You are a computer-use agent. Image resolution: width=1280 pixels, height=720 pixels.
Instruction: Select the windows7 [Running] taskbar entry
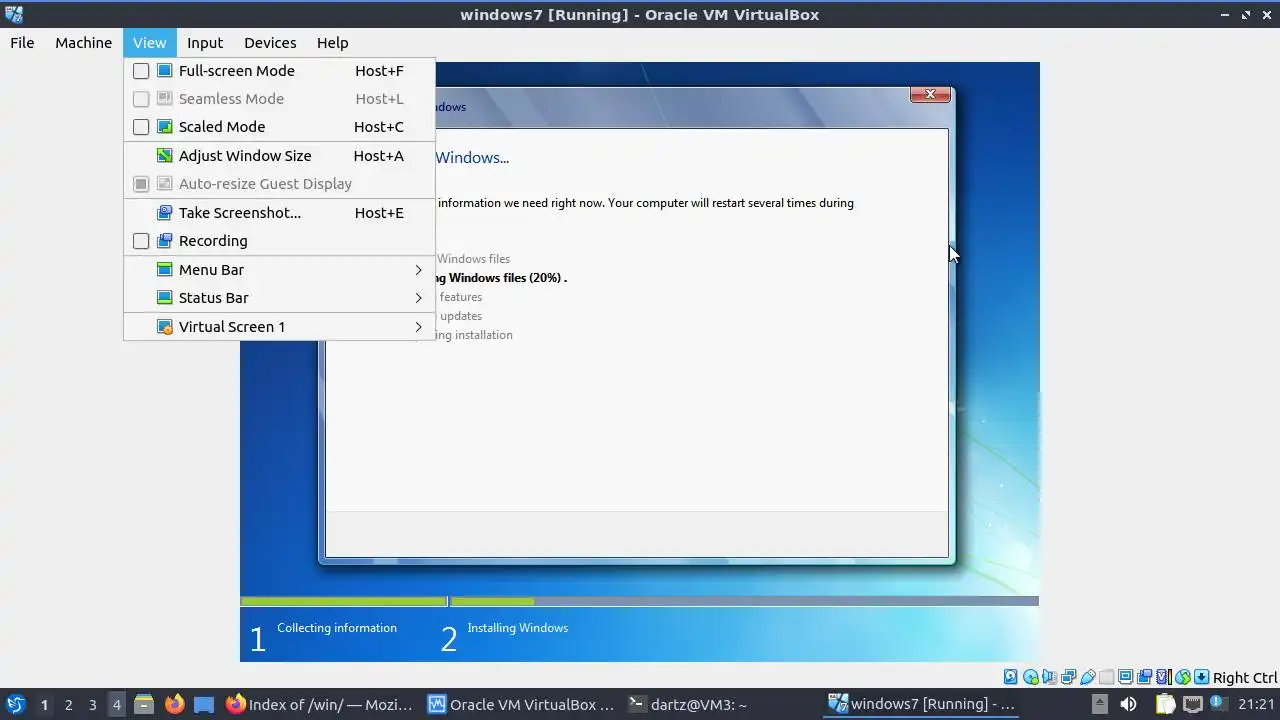tap(922, 704)
